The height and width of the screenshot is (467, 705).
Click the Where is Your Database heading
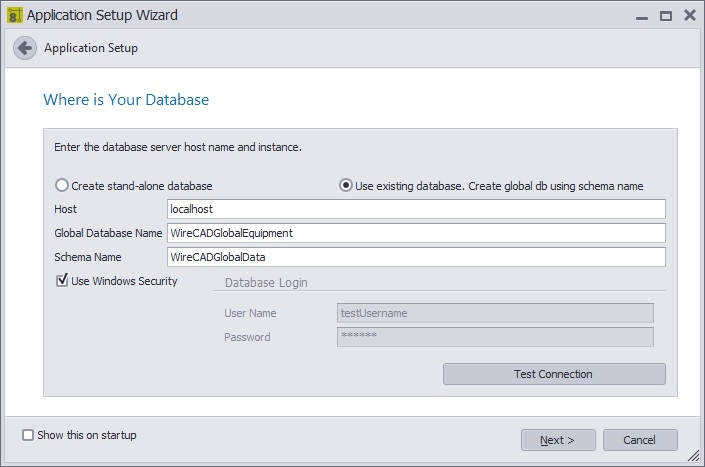click(126, 100)
